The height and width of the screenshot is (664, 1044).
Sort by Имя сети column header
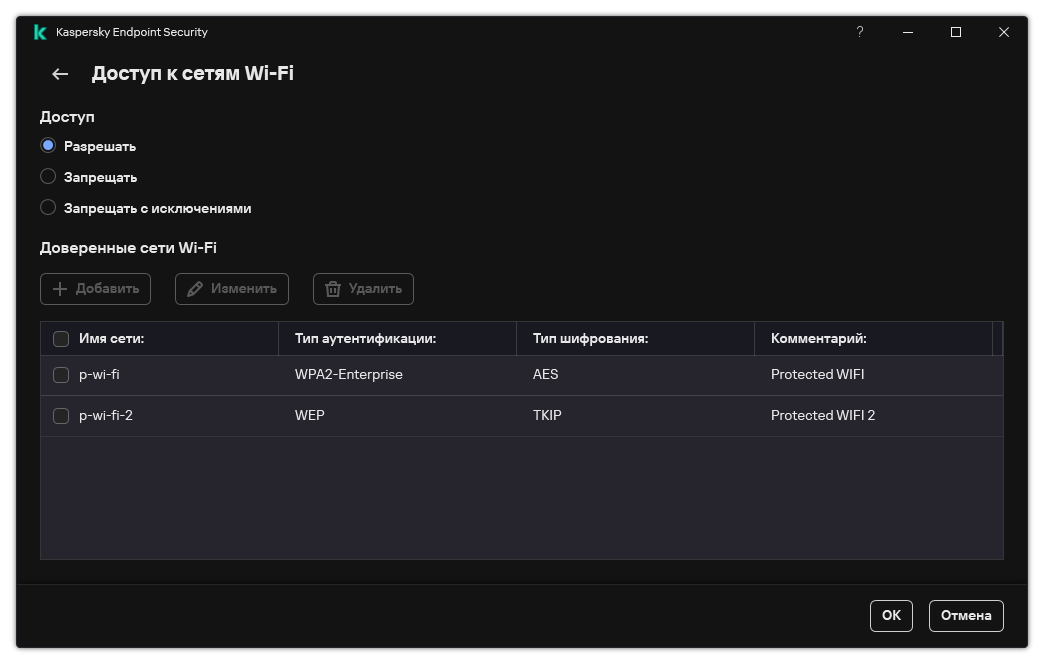pyautogui.click(x=112, y=339)
